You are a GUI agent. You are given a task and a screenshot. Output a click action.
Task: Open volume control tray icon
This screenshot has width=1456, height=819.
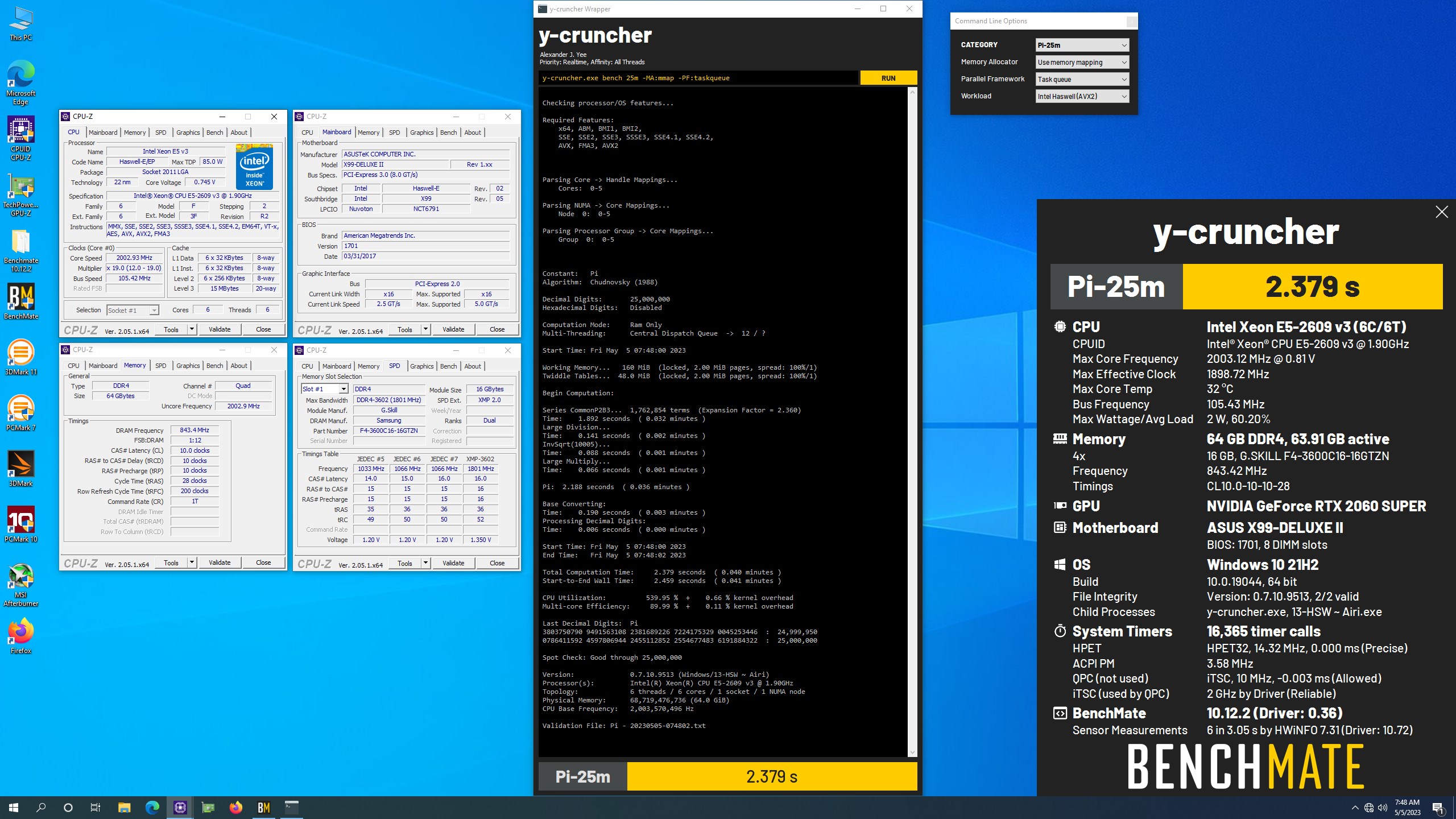point(1383,808)
